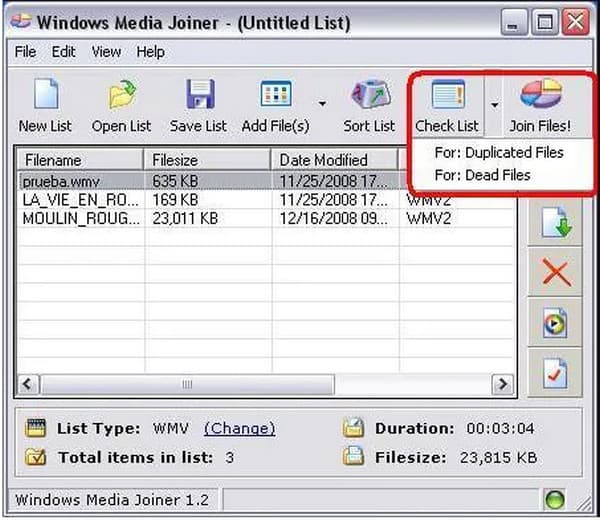Click the checkmark document icon in sidebar
Image resolution: width=600 pixels, height=521 pixels.
coord(556,373)
